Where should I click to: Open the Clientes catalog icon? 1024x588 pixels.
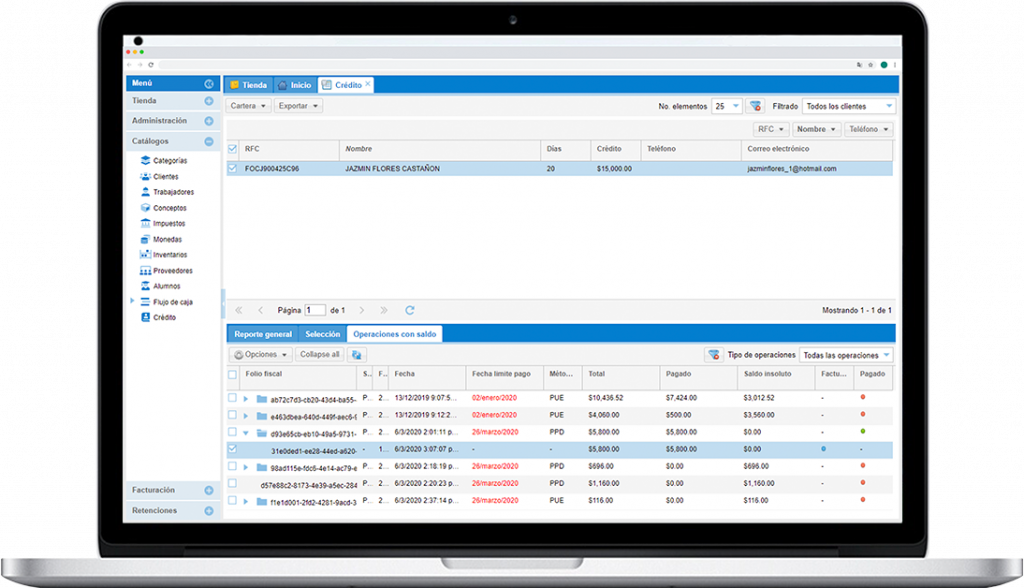[146, 176]
